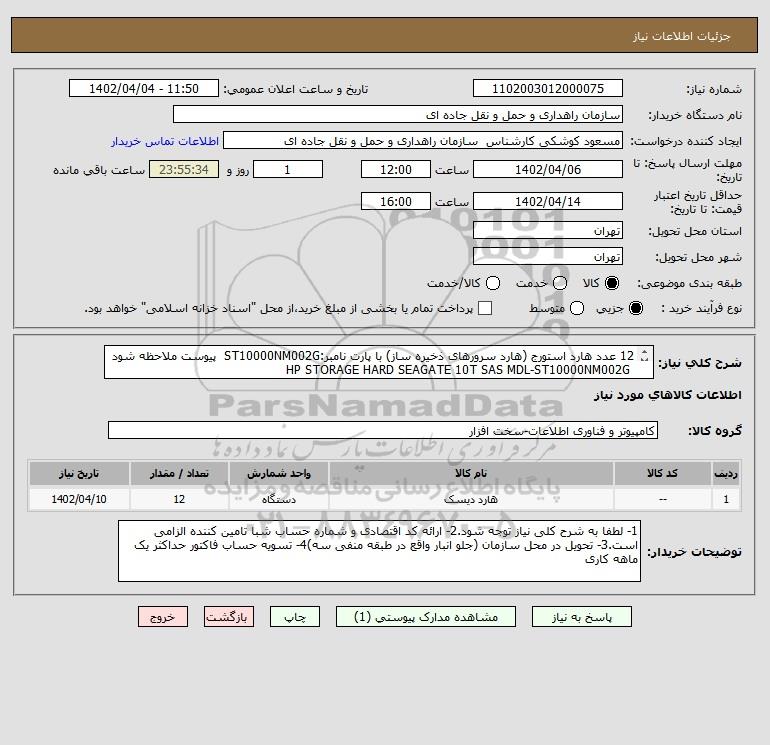Click the remaining days field showing 1
The image size is (770, 745).
tap(288, 169)
